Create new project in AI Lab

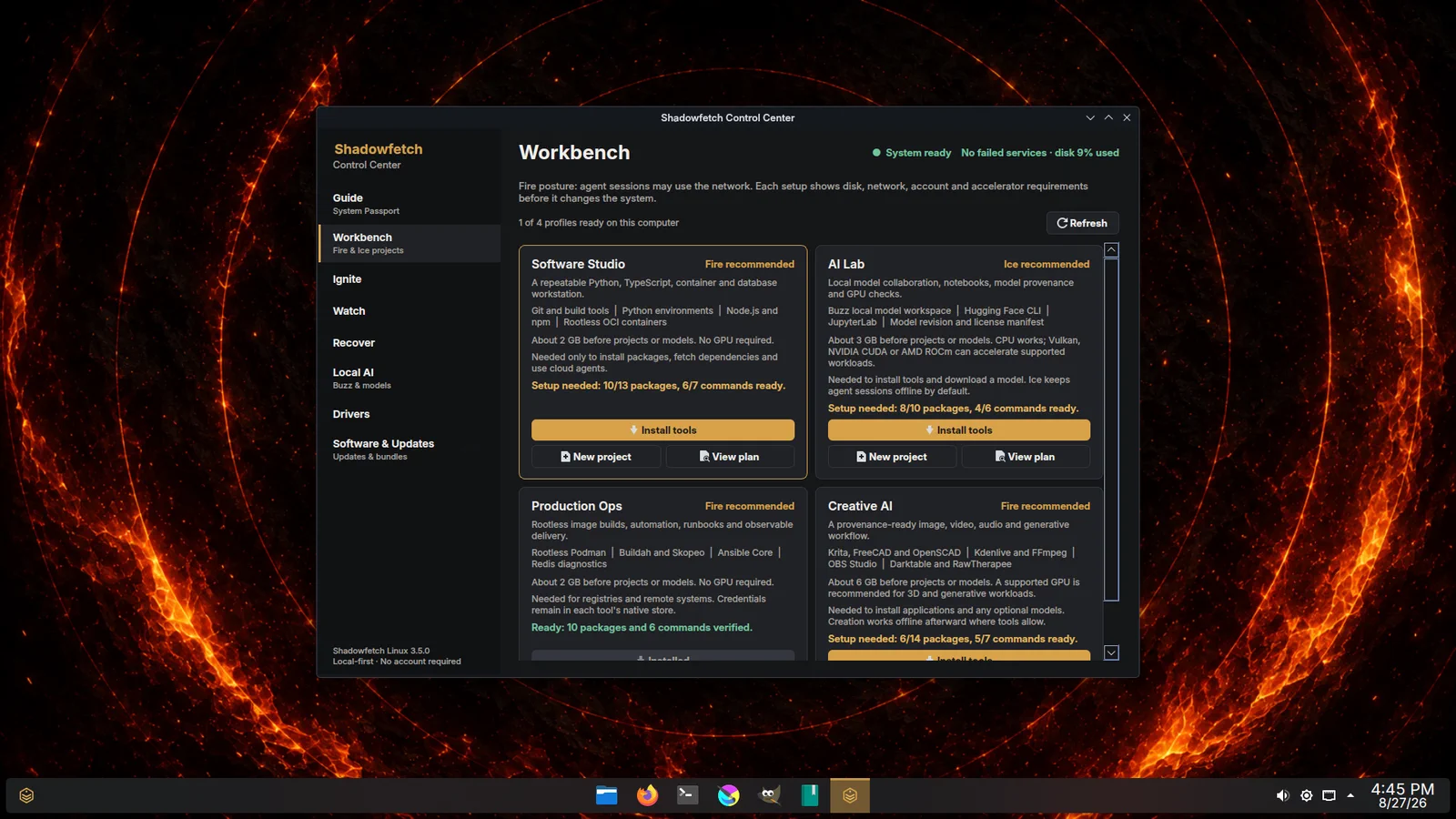click(x=892, y=457)
